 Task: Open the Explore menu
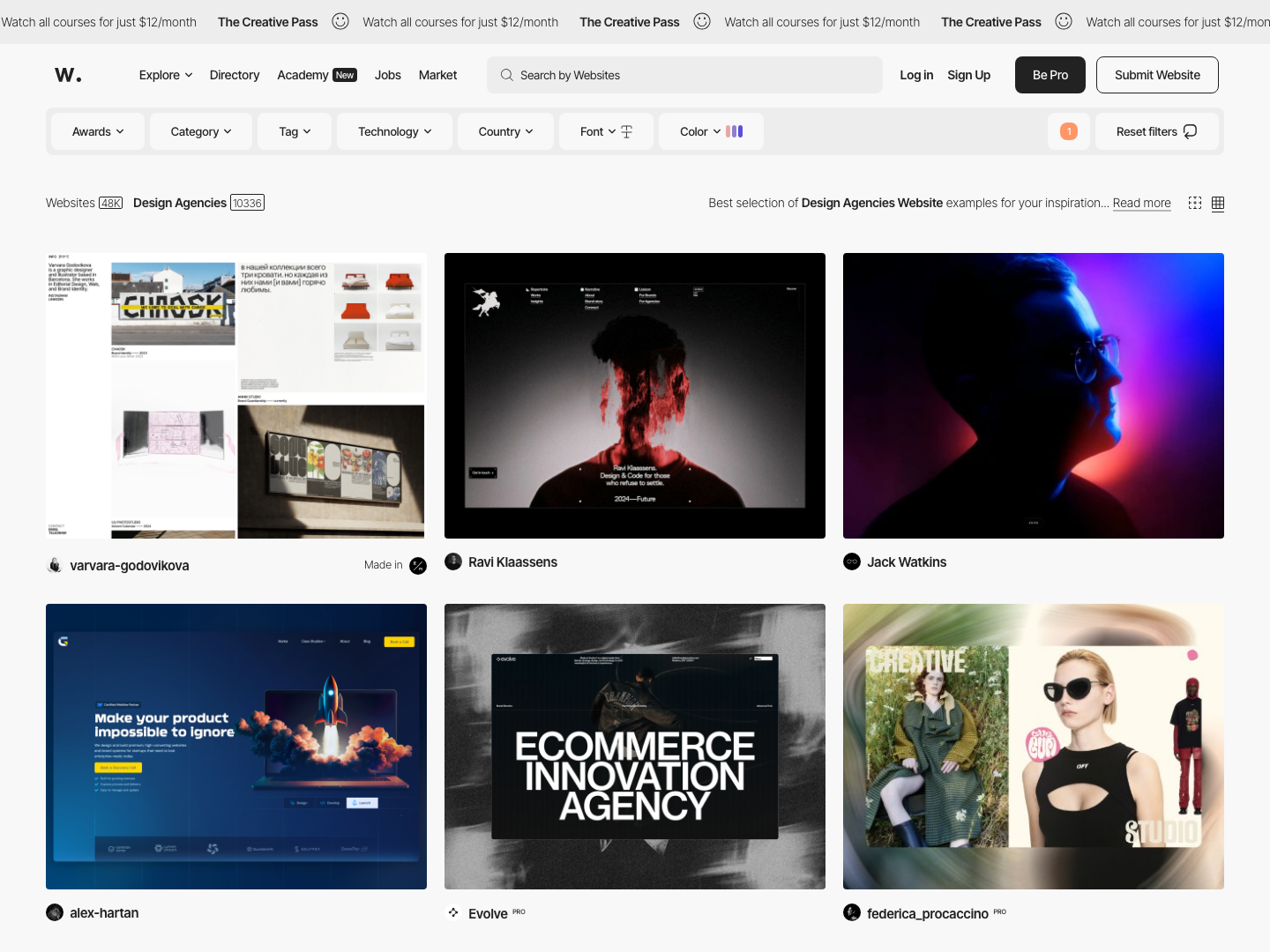(166, 75)
